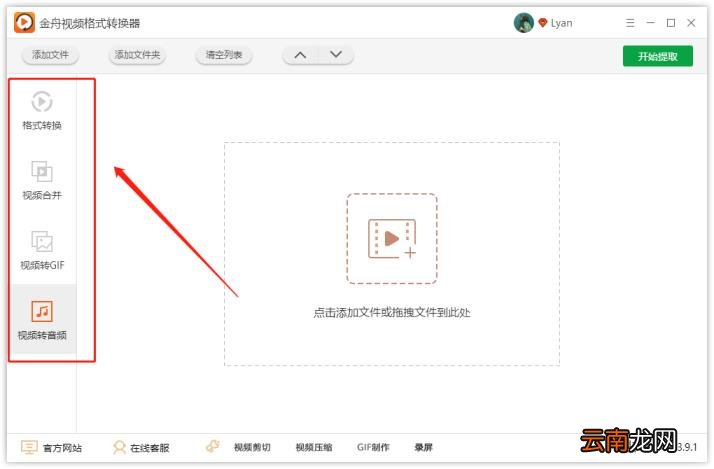Screen dimensions: 714x469
Task: Open 在线客服 support
Action: (x=149, y=448)
